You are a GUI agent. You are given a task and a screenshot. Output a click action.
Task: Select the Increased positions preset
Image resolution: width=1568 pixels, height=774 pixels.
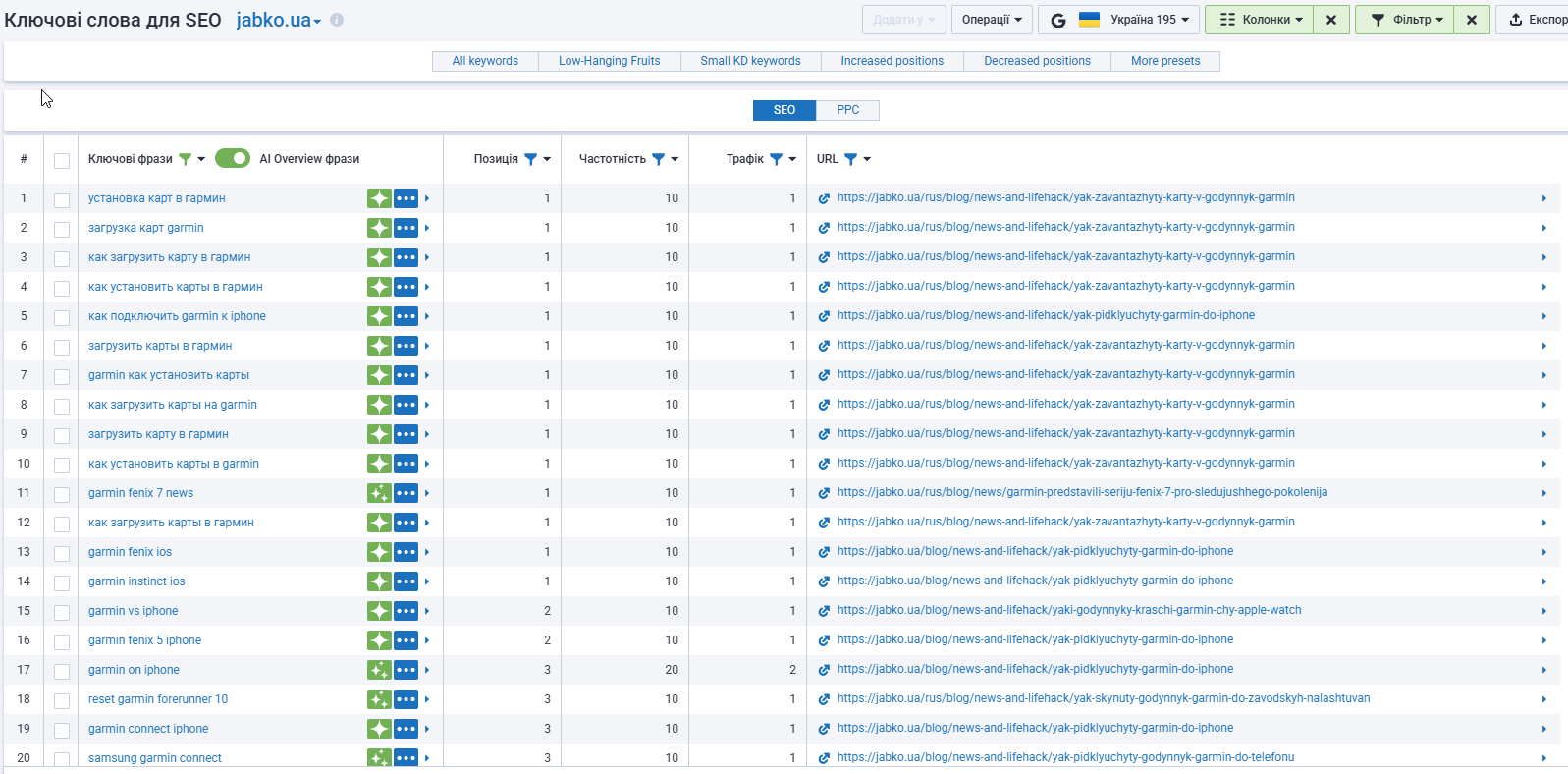pos(892,61)
